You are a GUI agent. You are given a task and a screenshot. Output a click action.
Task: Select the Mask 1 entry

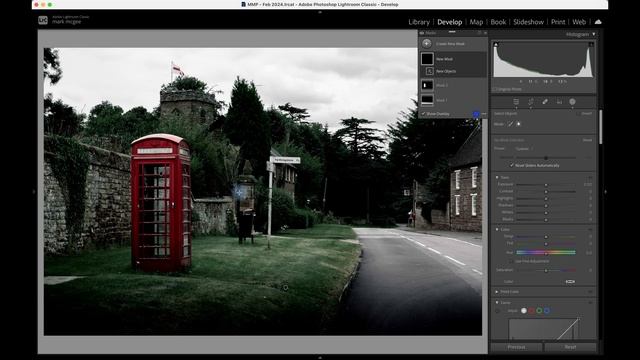453,100
